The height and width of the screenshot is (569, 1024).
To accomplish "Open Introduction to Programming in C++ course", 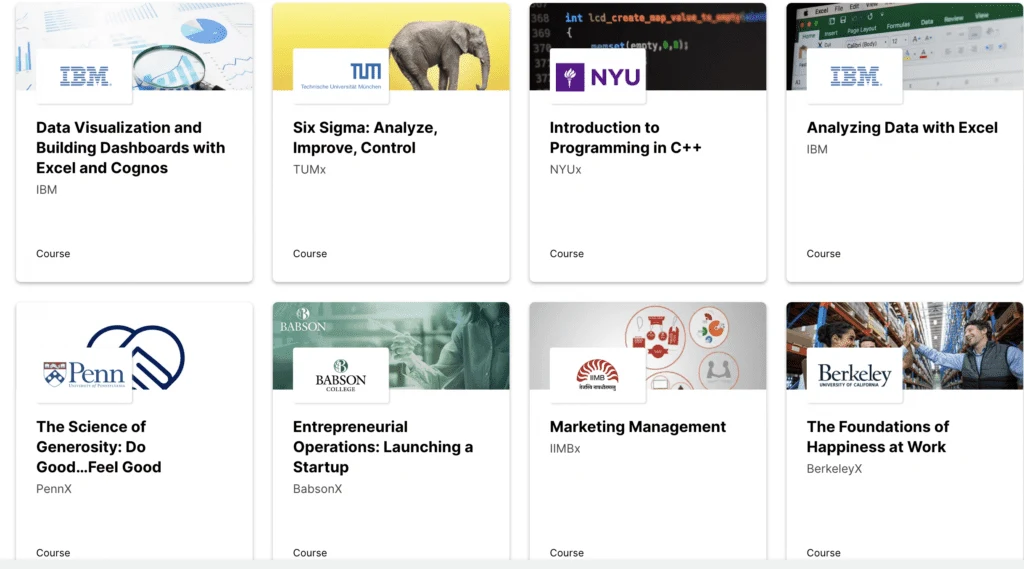I will click(626, 138).
